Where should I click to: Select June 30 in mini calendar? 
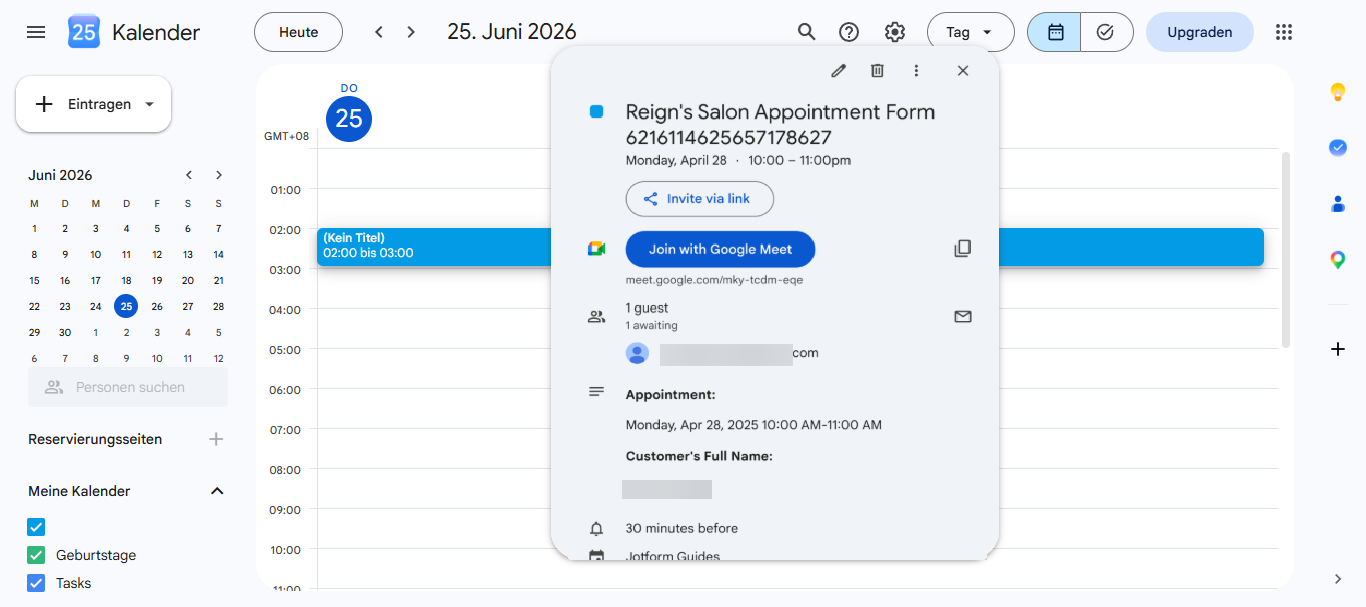click(x=65, y=332)
